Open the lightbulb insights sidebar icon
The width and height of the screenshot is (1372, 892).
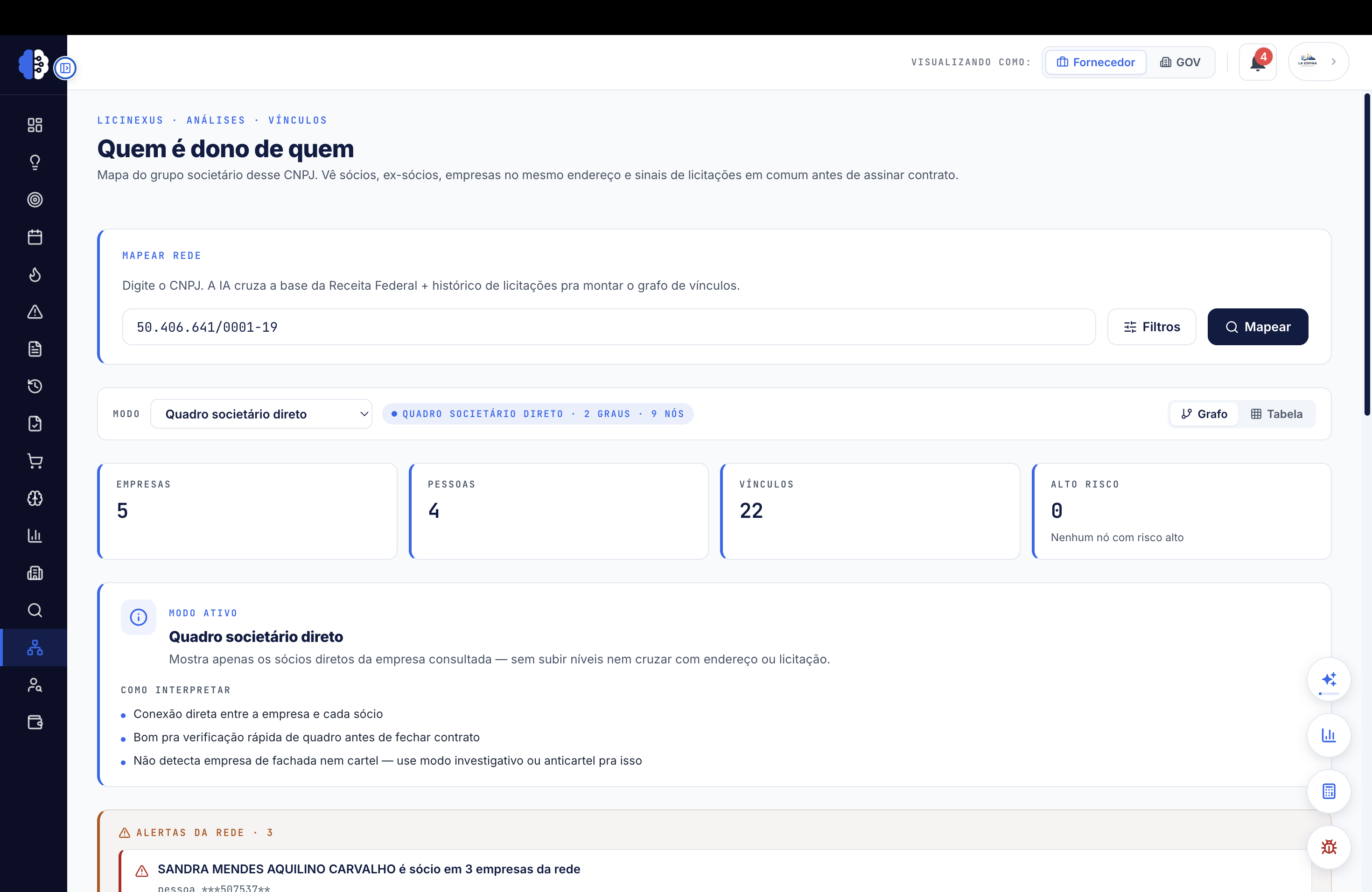(x=35, y=162)
